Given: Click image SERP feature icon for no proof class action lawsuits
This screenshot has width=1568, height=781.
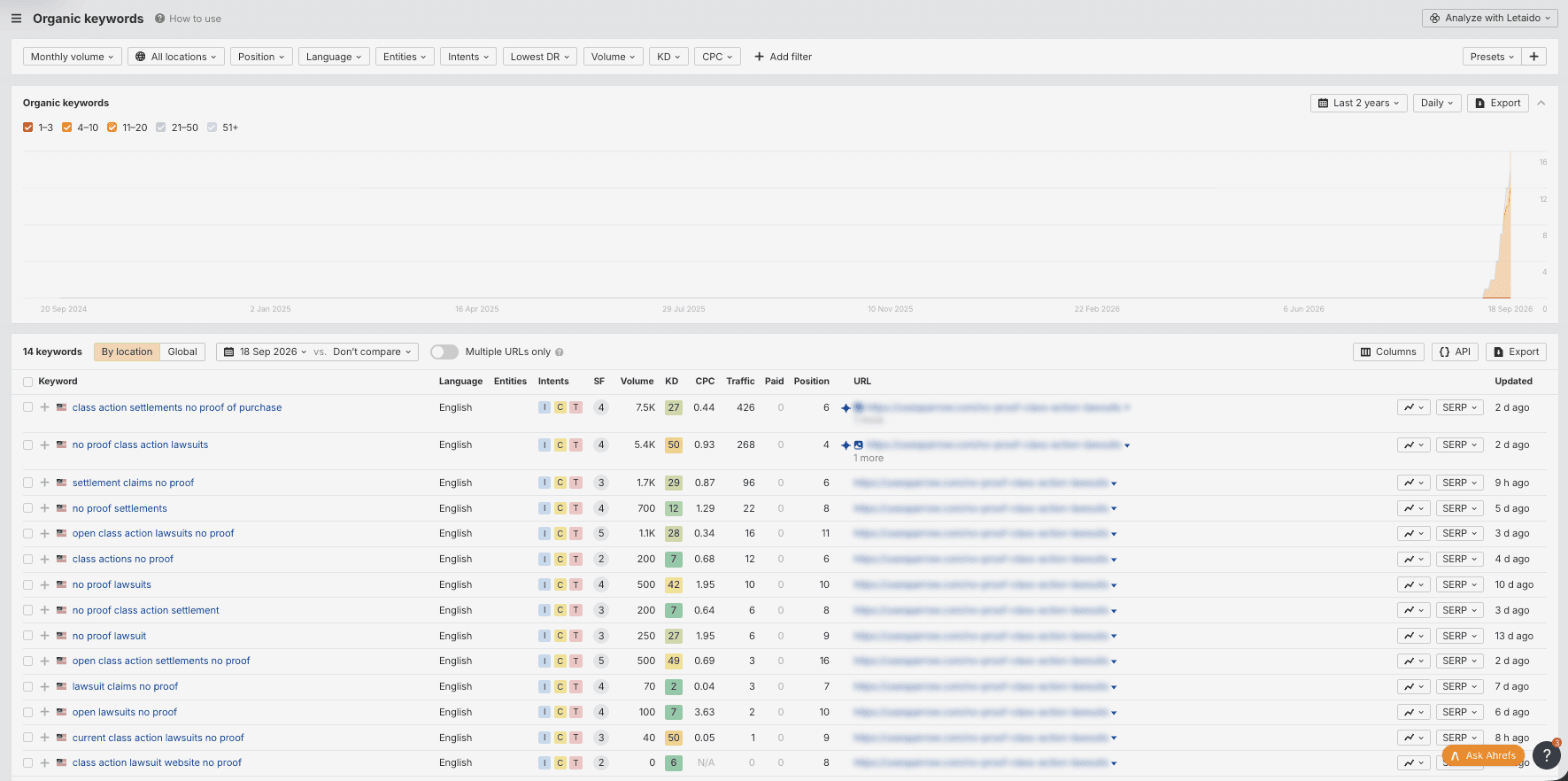Looking at the screenshot, I should (x=858, y=445).
